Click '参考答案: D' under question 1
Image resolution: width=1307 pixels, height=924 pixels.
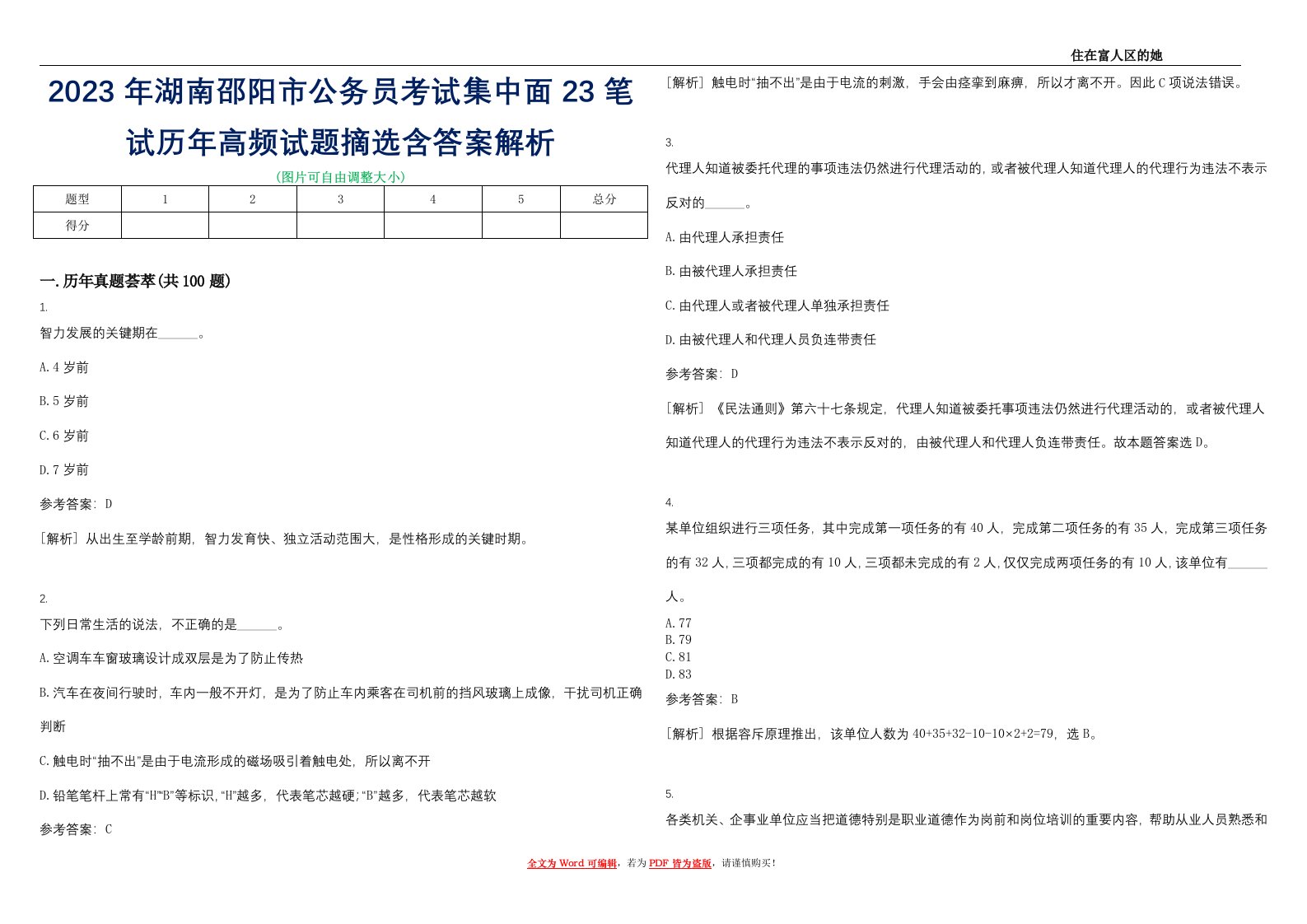tap(76, 504)
